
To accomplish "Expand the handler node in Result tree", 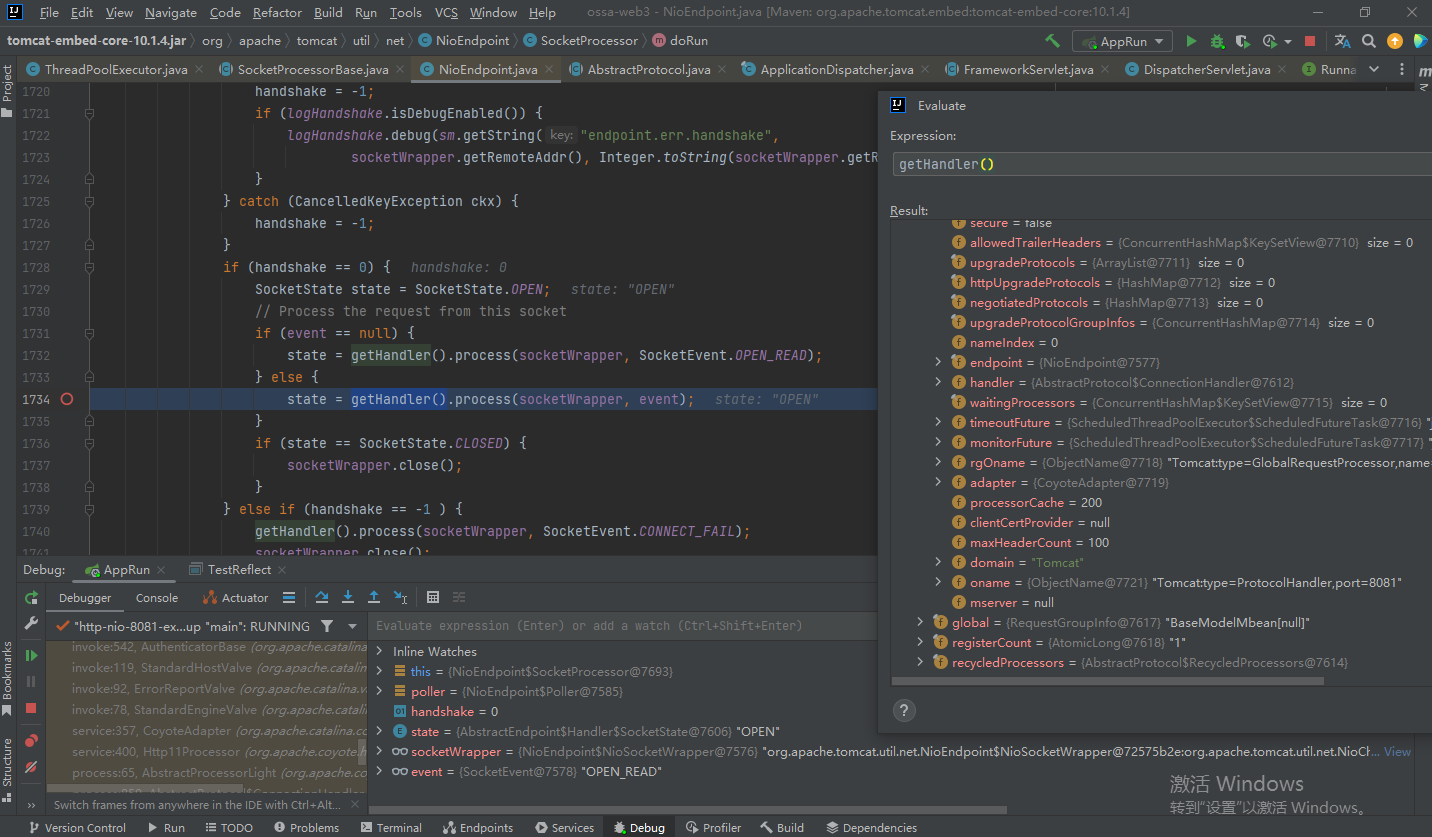I will click(x=938, y=382).
